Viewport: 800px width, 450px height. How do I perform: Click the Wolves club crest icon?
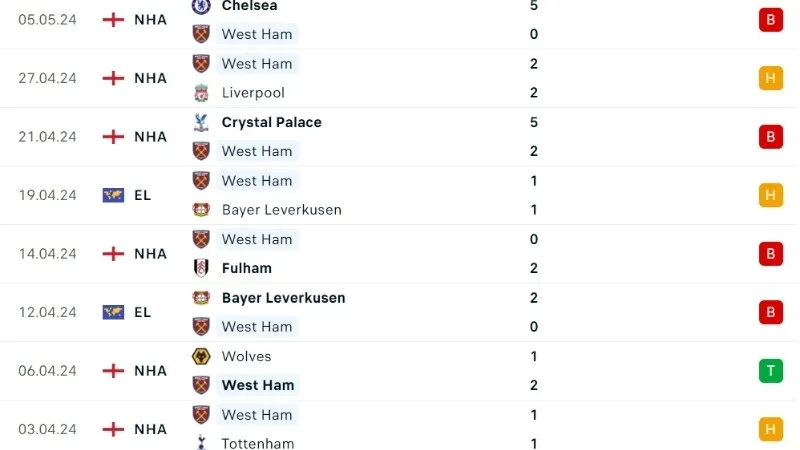201,356
